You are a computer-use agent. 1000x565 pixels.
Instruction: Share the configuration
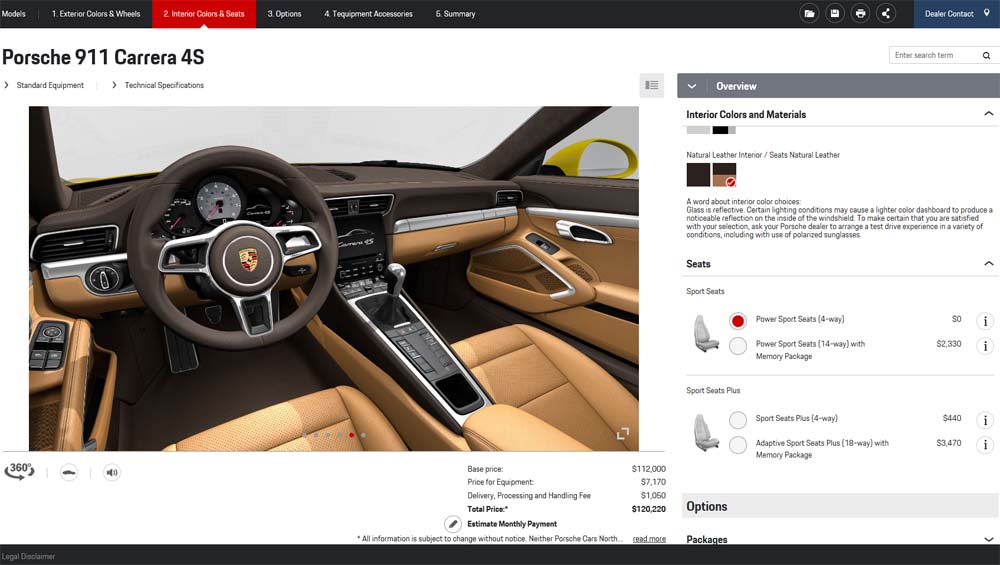[886, 14]
